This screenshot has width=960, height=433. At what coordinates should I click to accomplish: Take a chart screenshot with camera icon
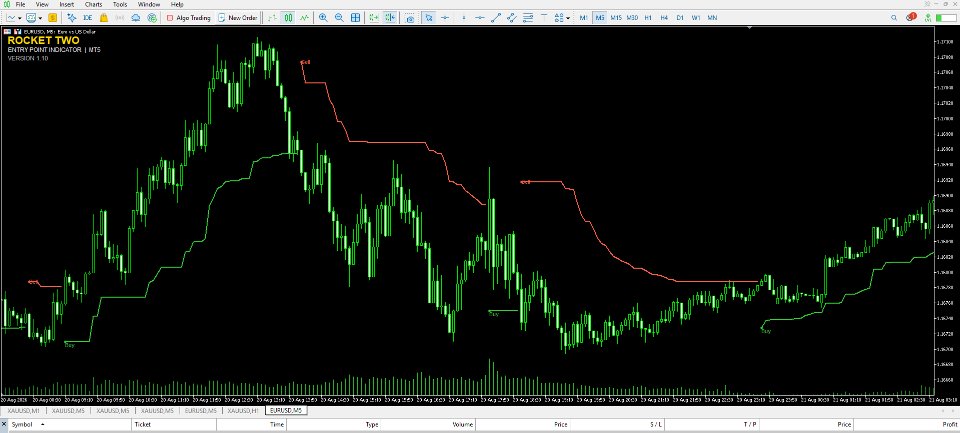click(x=410, y=18)
